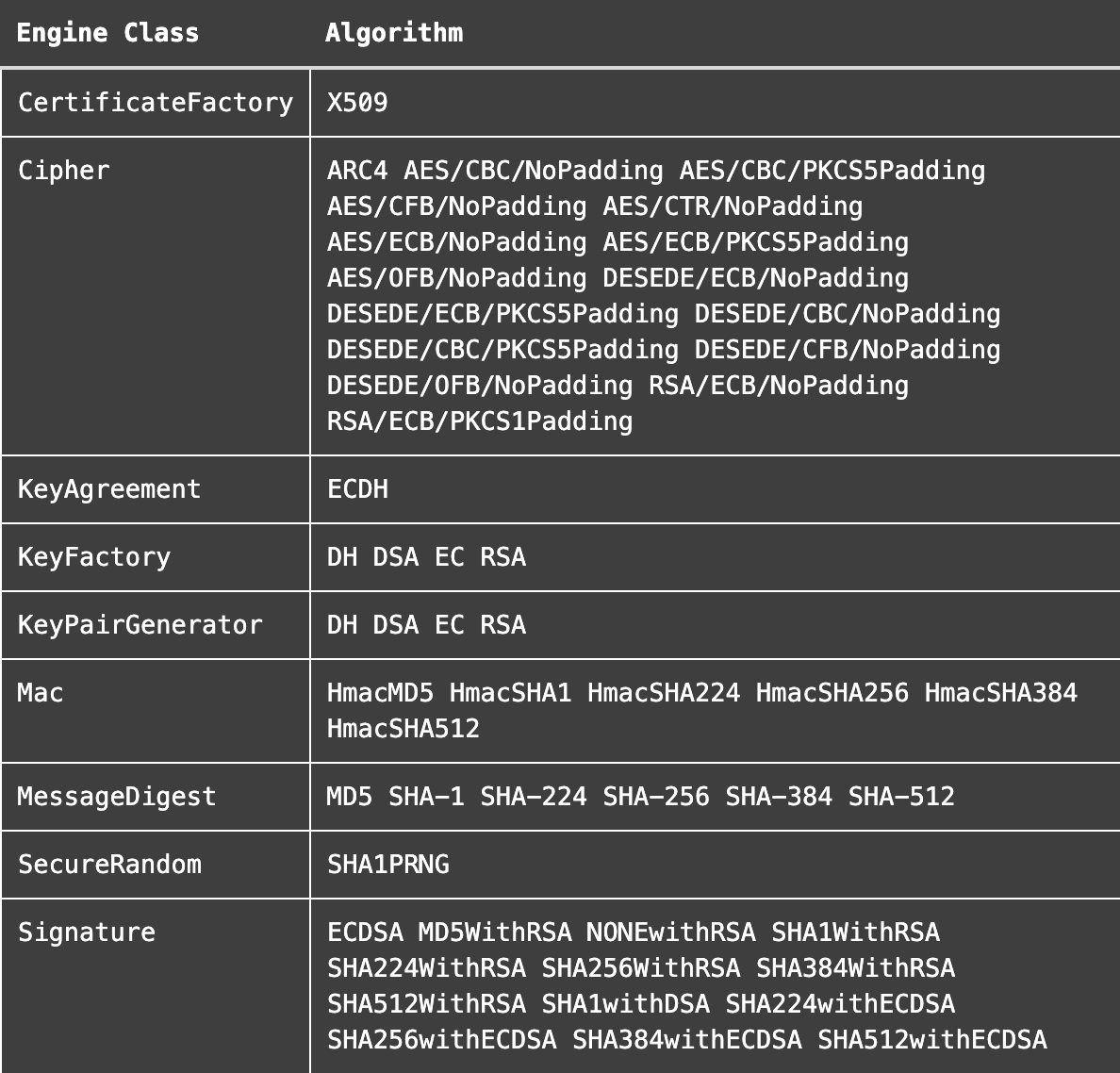Viewport: 1120px width, 1073px height.
Task: Click the HmacSHA512 entry
Action: pos(404,728)
